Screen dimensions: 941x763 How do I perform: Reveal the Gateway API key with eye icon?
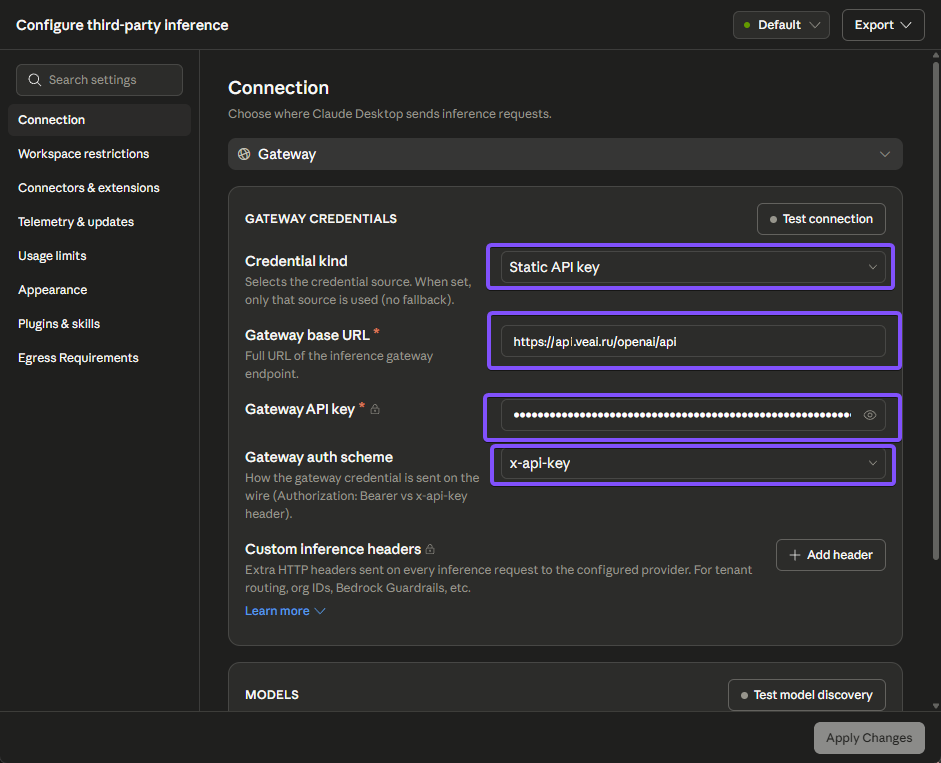tap(870, 415)
